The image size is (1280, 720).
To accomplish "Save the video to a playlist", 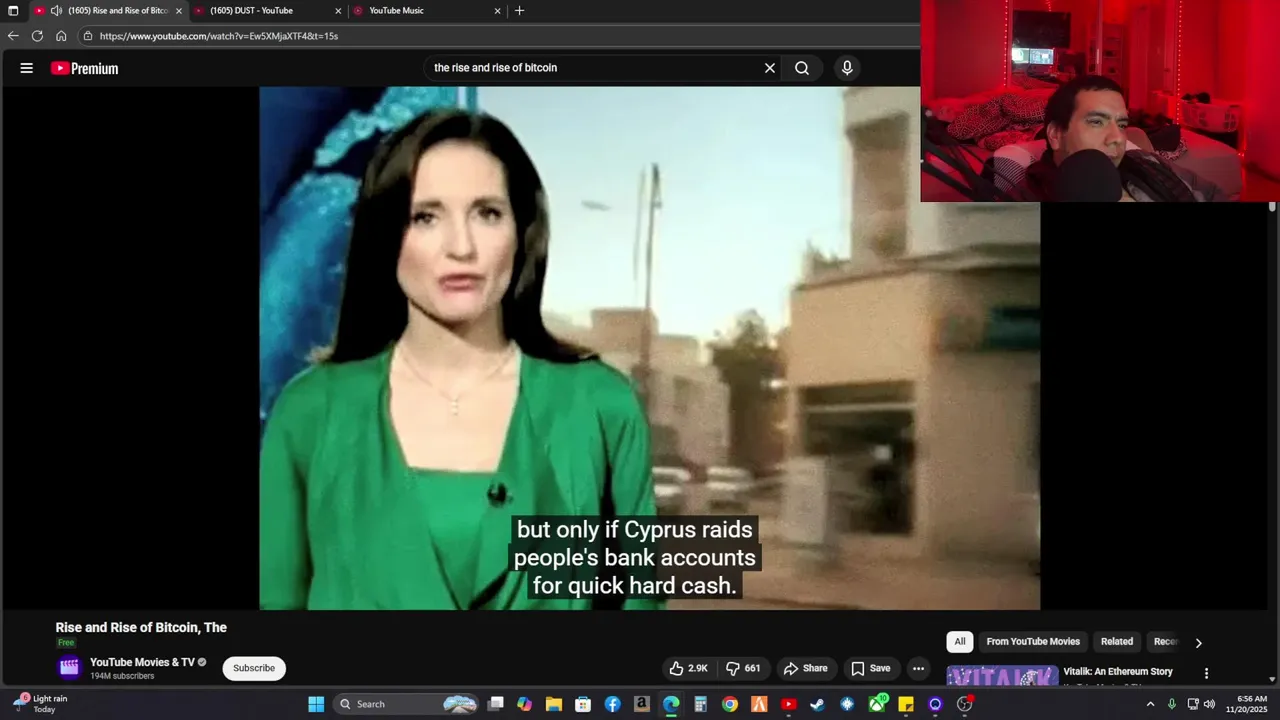I will 870,668.
